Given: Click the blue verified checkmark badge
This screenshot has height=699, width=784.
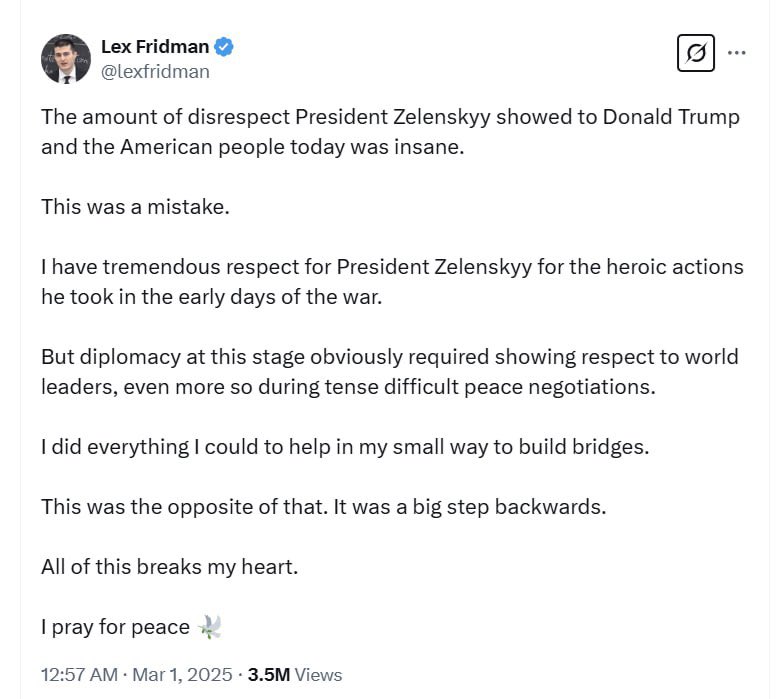Looking at the screenshot, I should pos(226,46).
